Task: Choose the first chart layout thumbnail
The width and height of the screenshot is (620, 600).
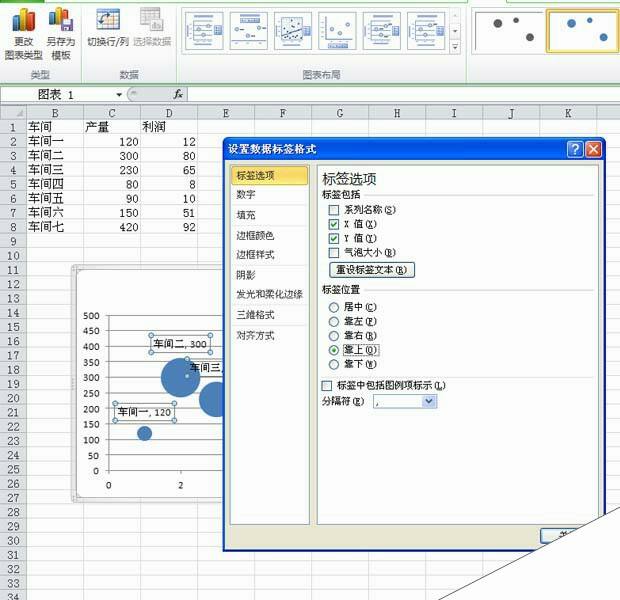Action: [204, 31]
